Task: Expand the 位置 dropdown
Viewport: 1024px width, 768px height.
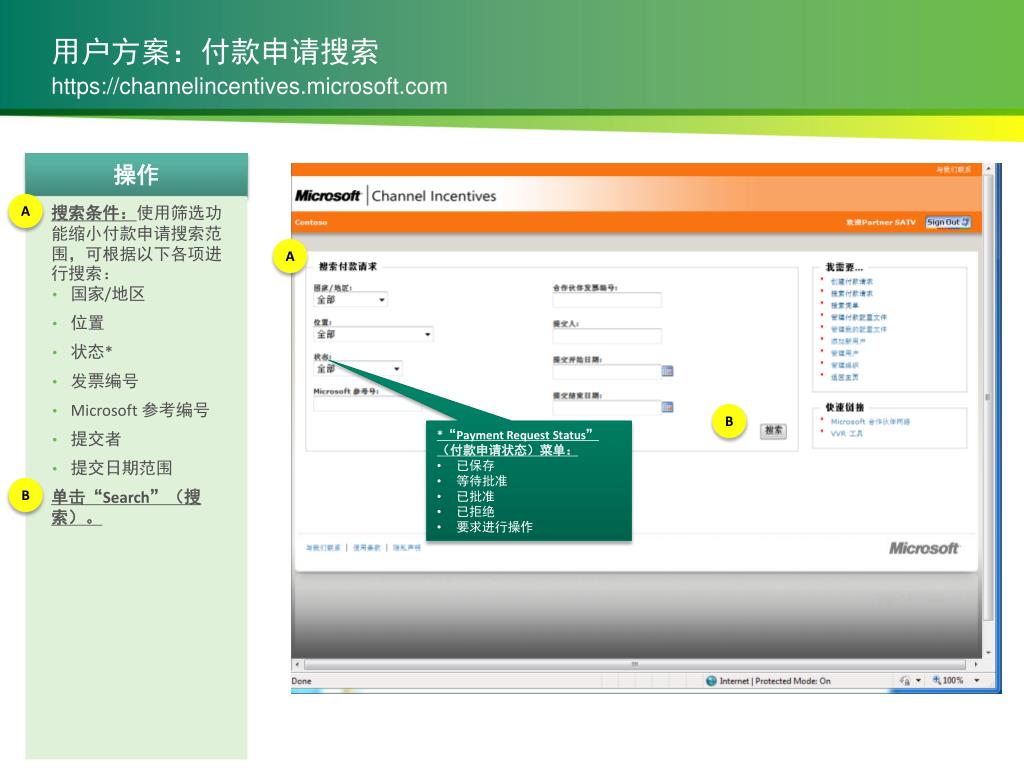Action: click(x=373, y=334)
